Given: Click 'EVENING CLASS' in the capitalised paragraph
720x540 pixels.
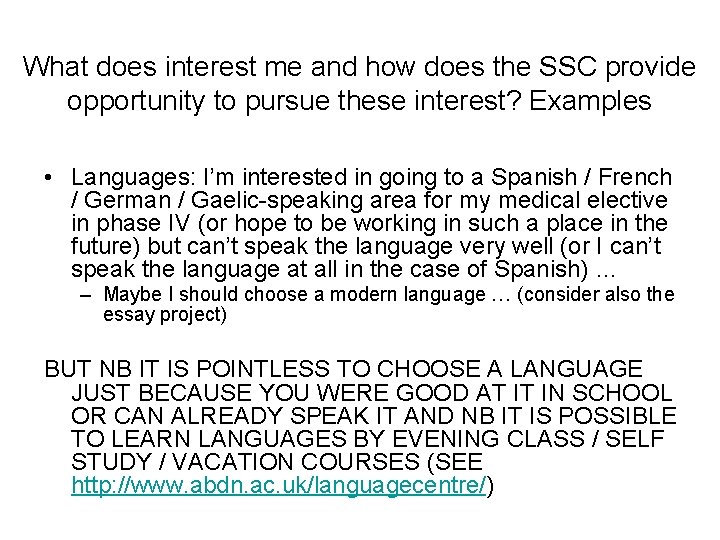Looking at the screenshot, I should (x=488, y=439).
